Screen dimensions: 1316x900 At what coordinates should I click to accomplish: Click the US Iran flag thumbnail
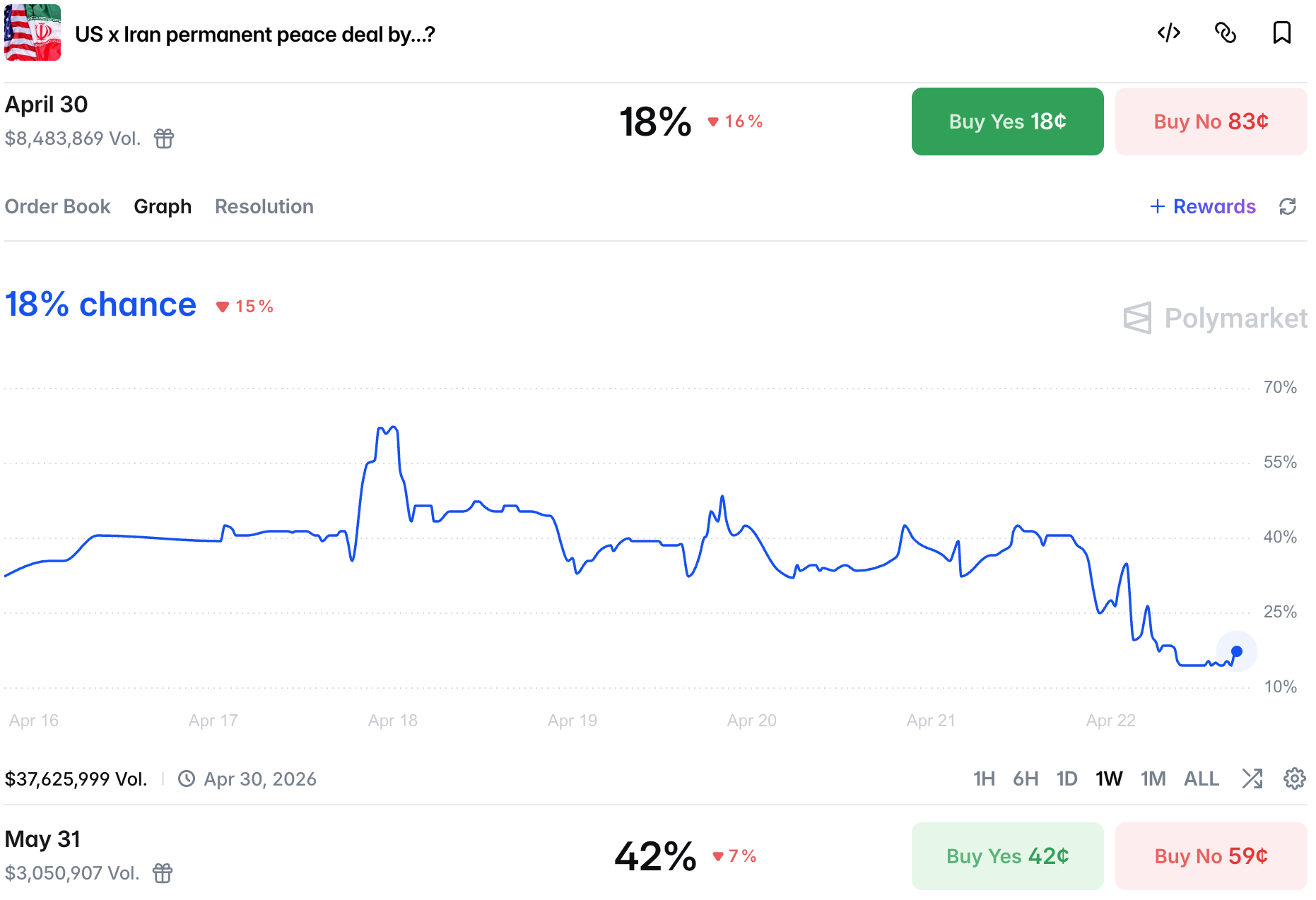[33, 33]
